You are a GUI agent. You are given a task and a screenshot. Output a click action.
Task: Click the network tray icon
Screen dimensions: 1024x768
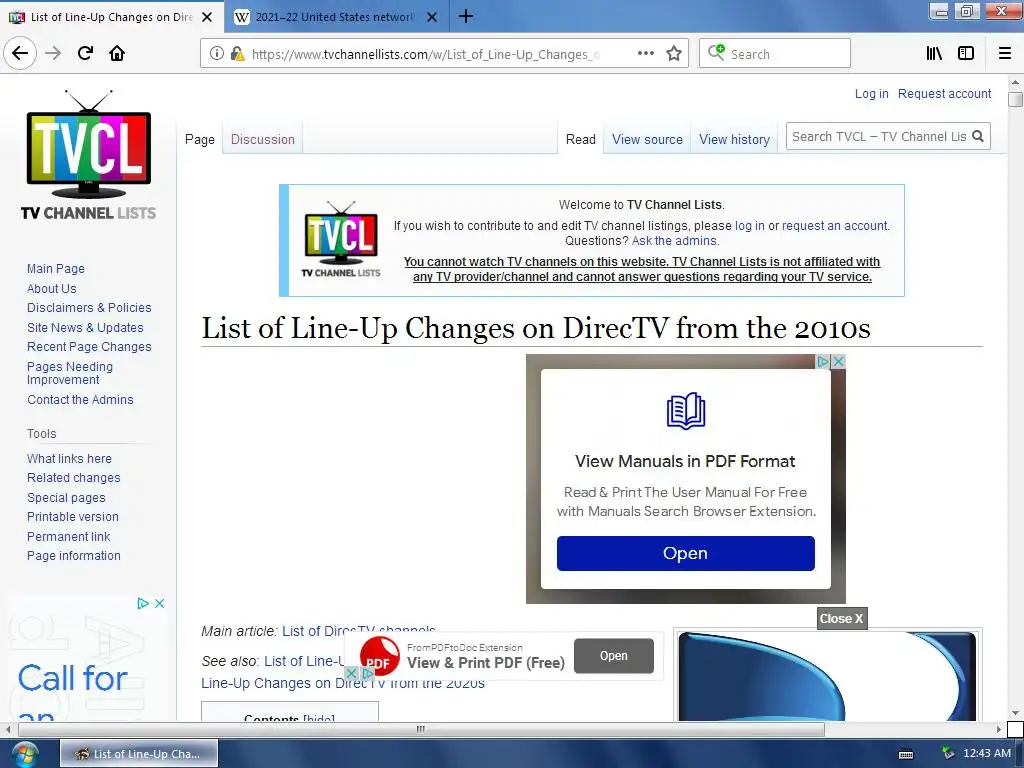pos(948,754)
